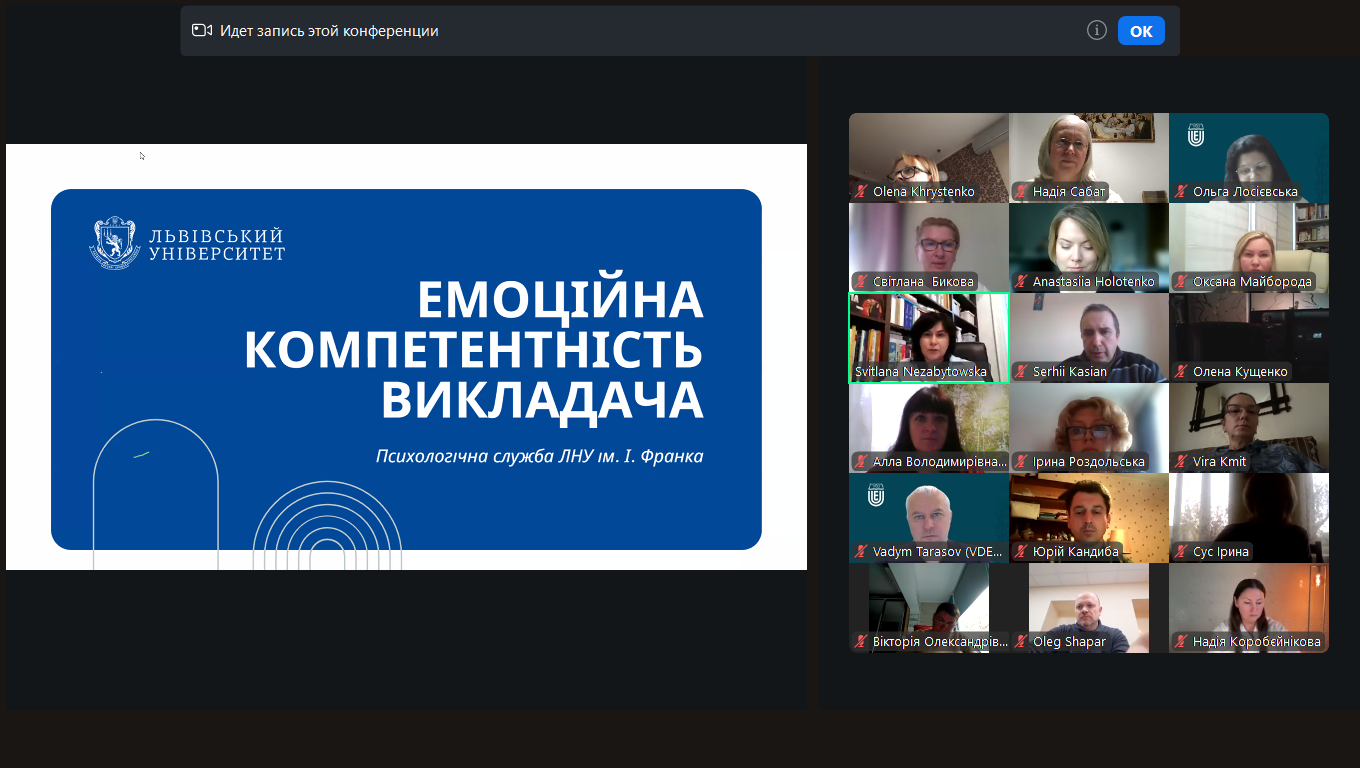Click muted mic icon beside Serhii Kasian
Screen dimensions: 1360x768
(x=1021, y=372)
